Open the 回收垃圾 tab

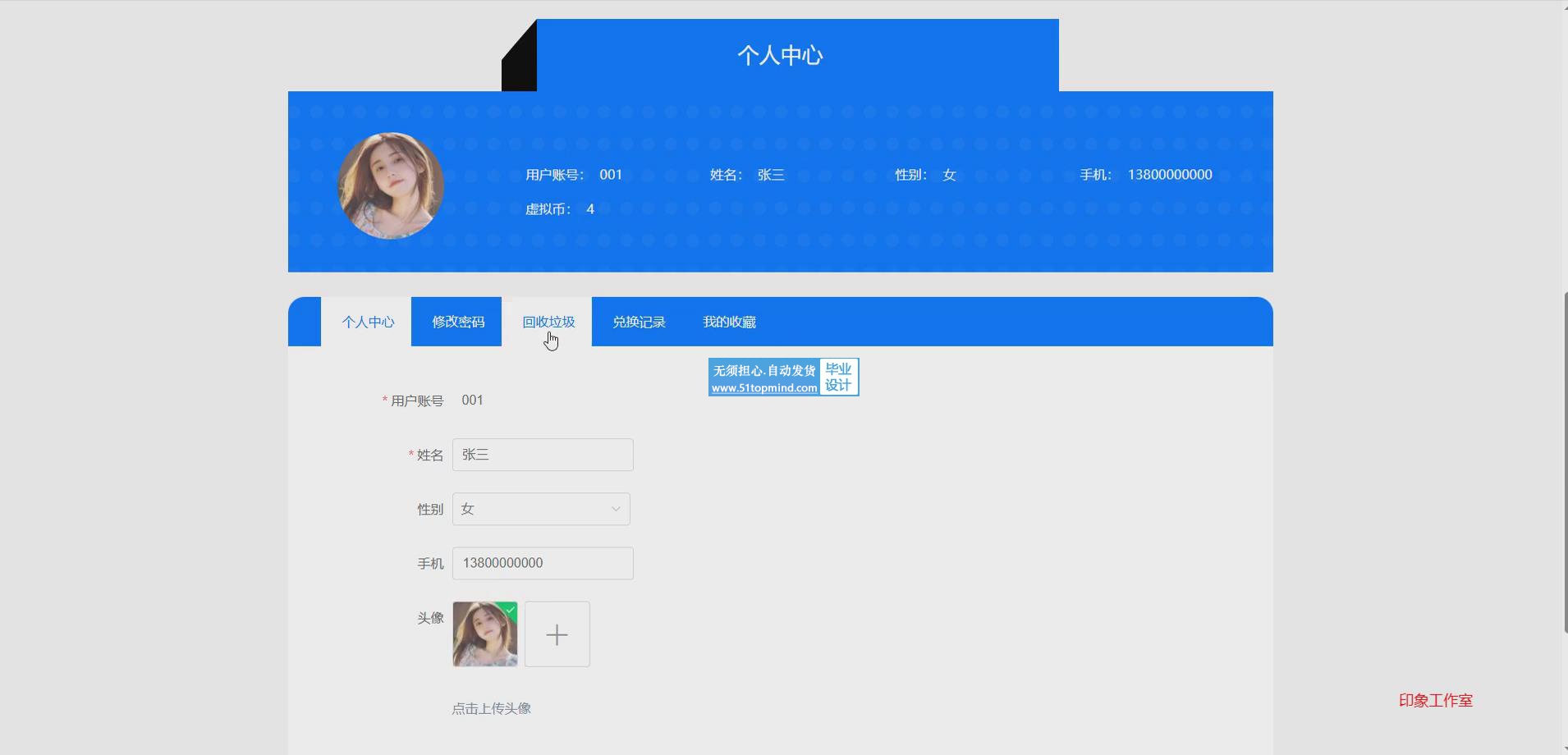coord(548,323)
